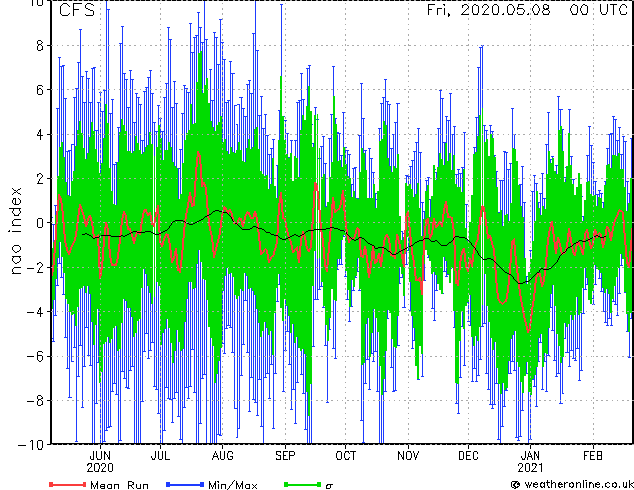Click the Min/Max legend label

[x=233, y=485]
